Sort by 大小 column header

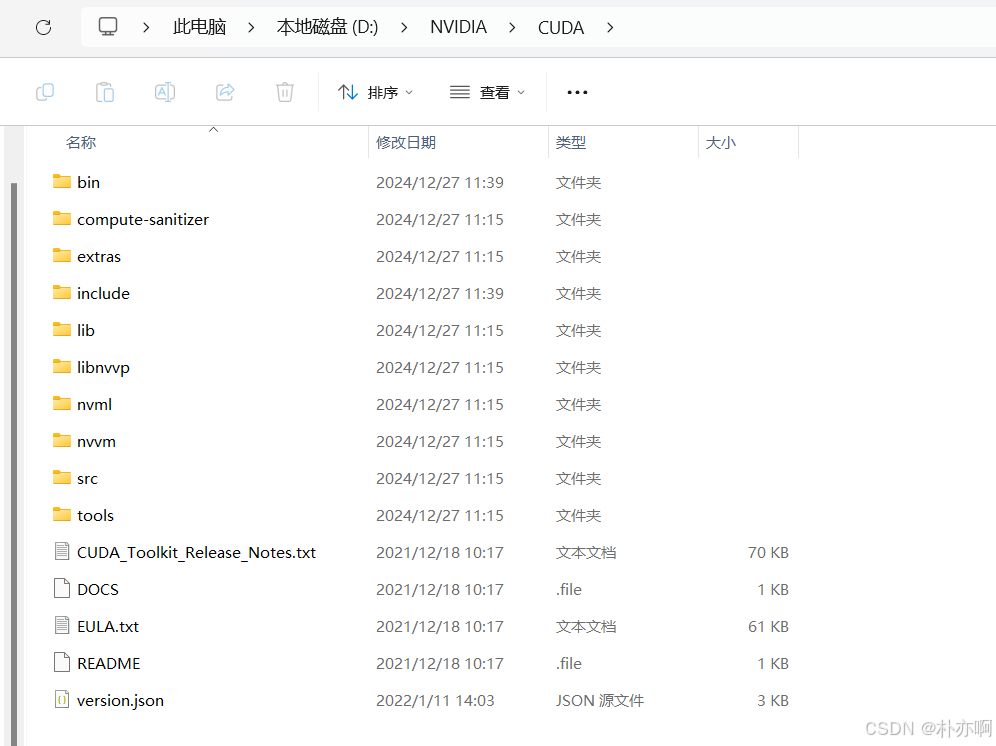pos(720,142)
